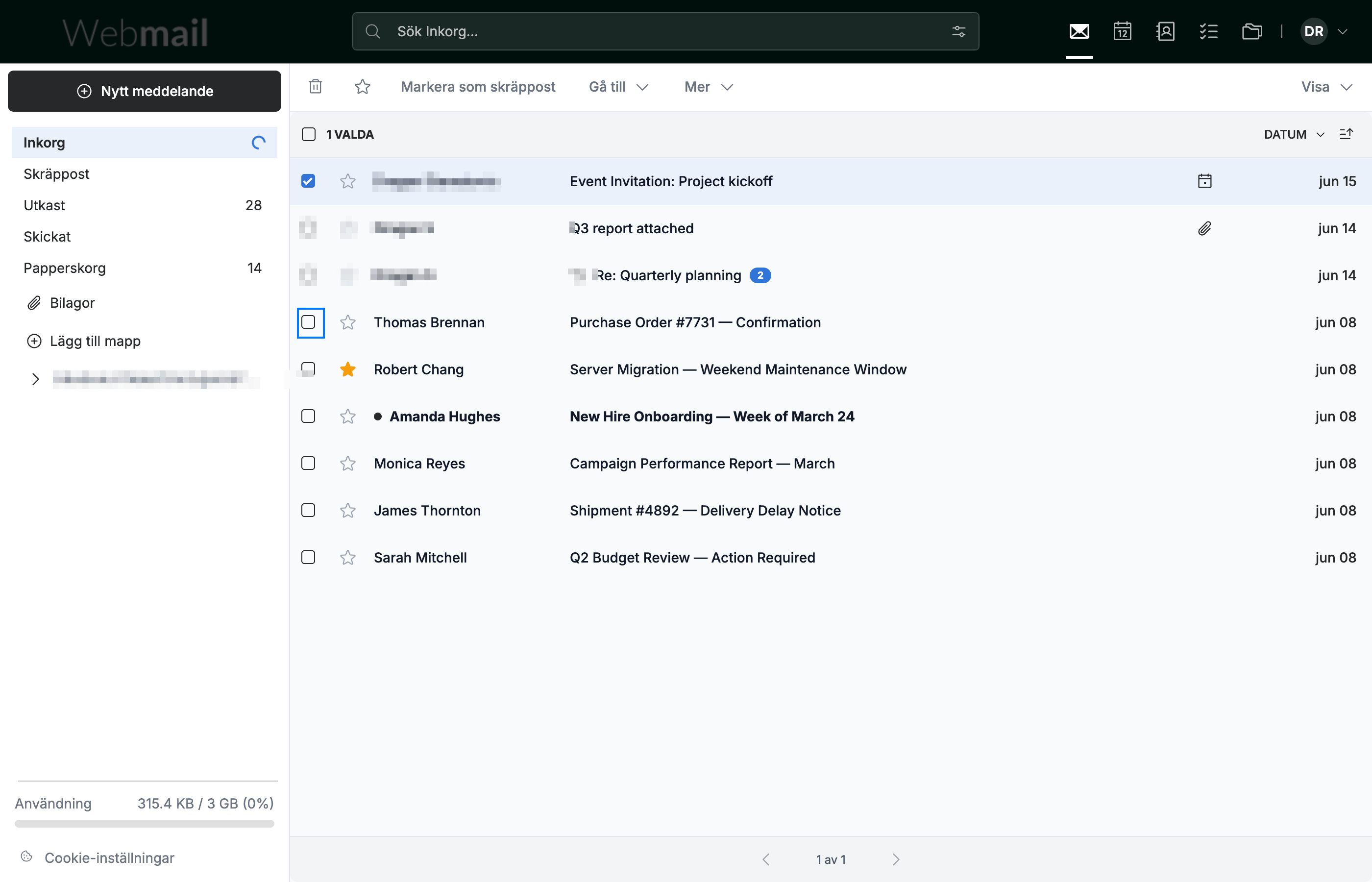Open Cookie-inställningar link
1372x882 pixels.
[x=98, y=857]
